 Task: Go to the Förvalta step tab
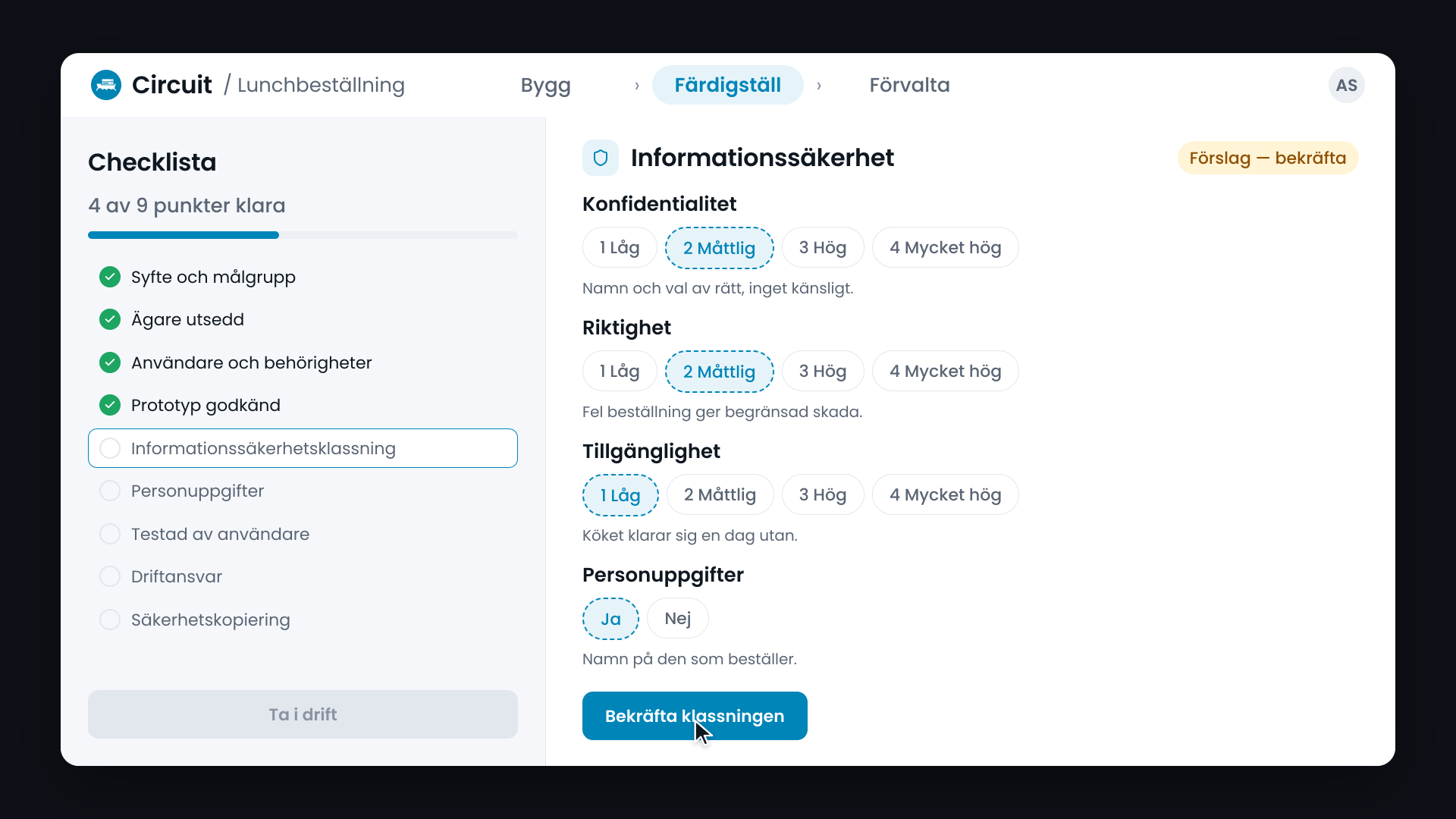(x=909, y=85)
